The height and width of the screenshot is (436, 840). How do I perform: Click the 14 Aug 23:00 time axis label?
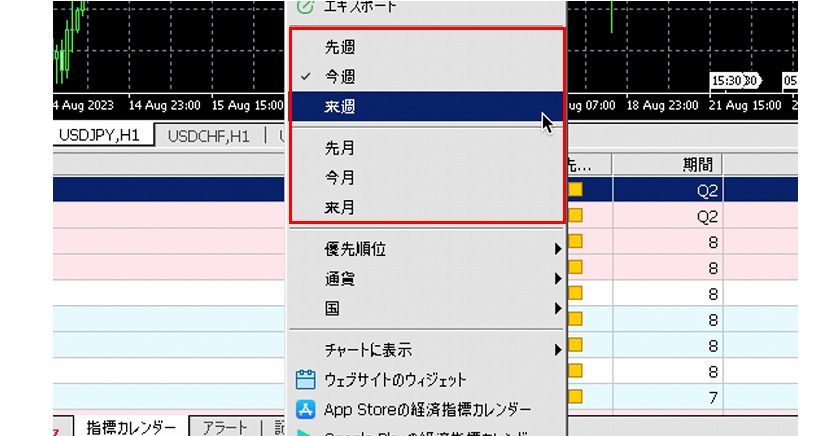click(x=164, y=106)
